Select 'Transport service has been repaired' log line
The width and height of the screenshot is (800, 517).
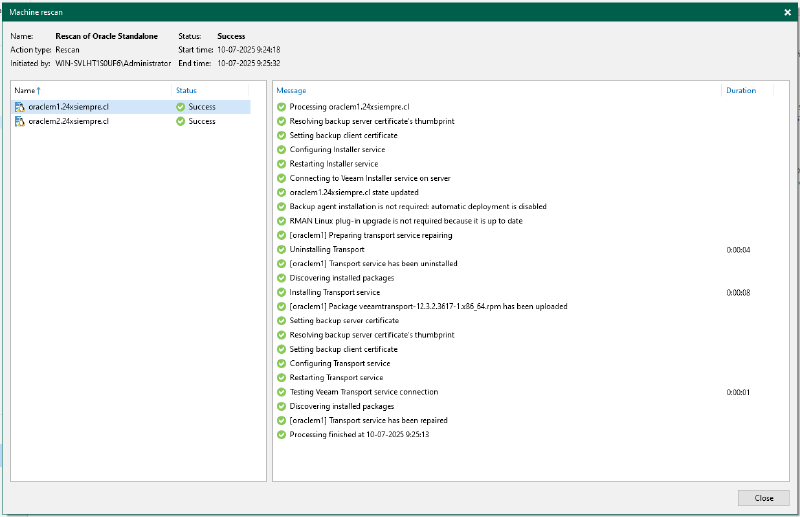[368, 421]
